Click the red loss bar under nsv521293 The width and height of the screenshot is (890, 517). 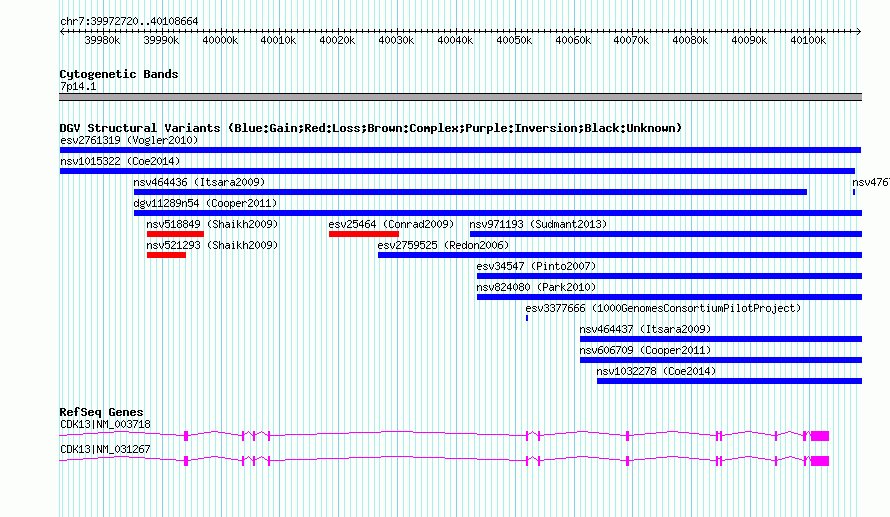click(166, 255)
